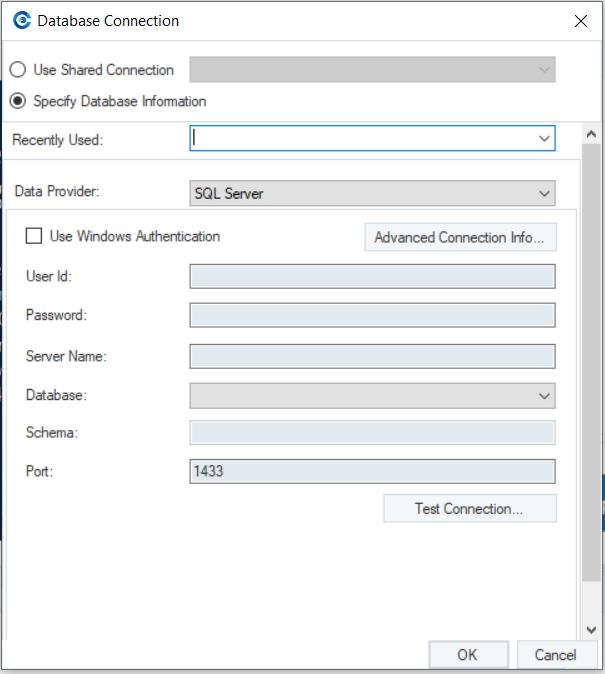Click the Cancel button

click(556, 655)
